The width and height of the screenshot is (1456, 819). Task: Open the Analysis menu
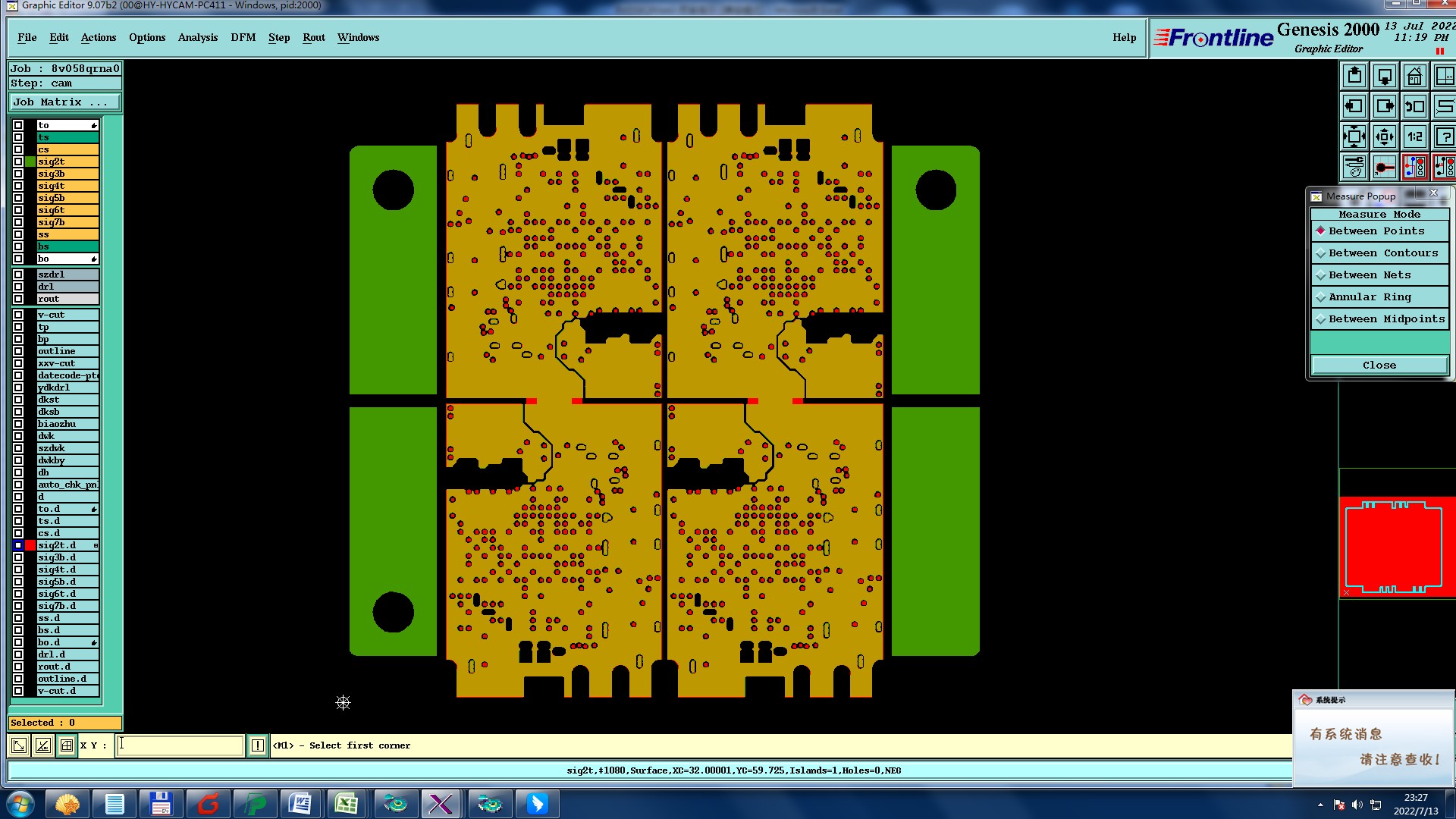point(197,38)
